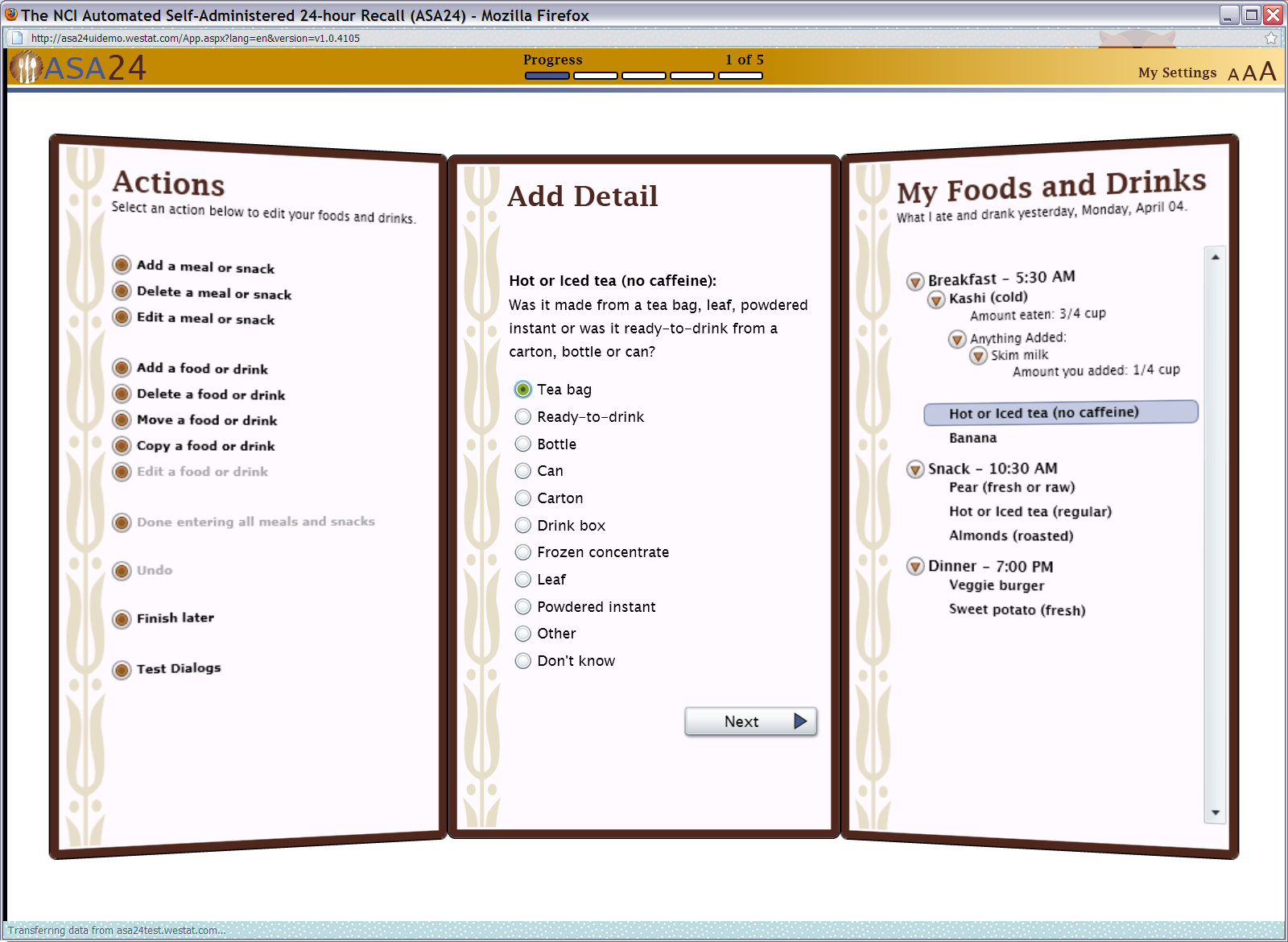Choose medium font size A
Viewport: 1288px width, 942px height.
pyautogui.click(x=1249, y=73)
